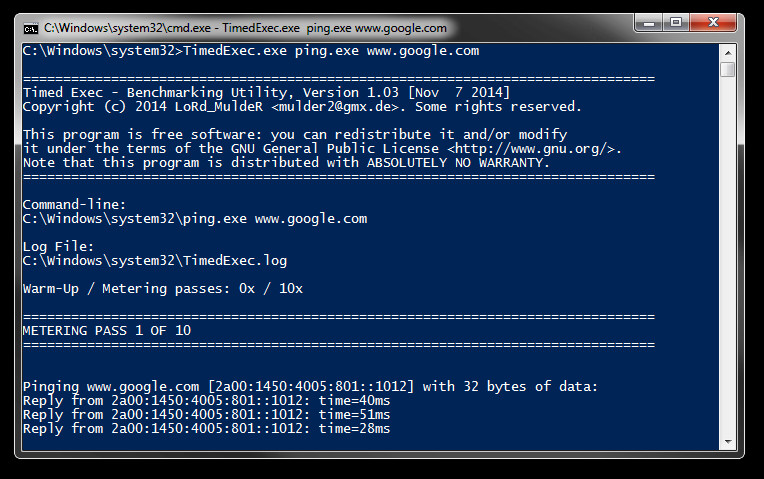This screenshot has height=479, width=764.
Task: Click the TimedExec.log file path line
Action: pos(155,260)
